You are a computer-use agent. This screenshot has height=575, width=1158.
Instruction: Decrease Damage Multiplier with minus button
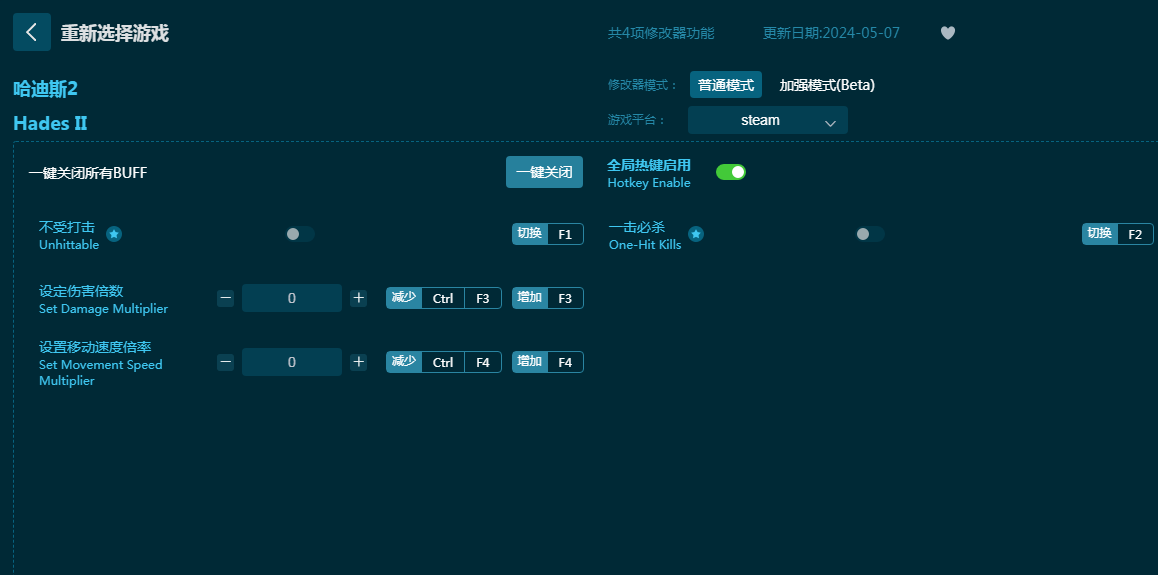tap(226, 298)
